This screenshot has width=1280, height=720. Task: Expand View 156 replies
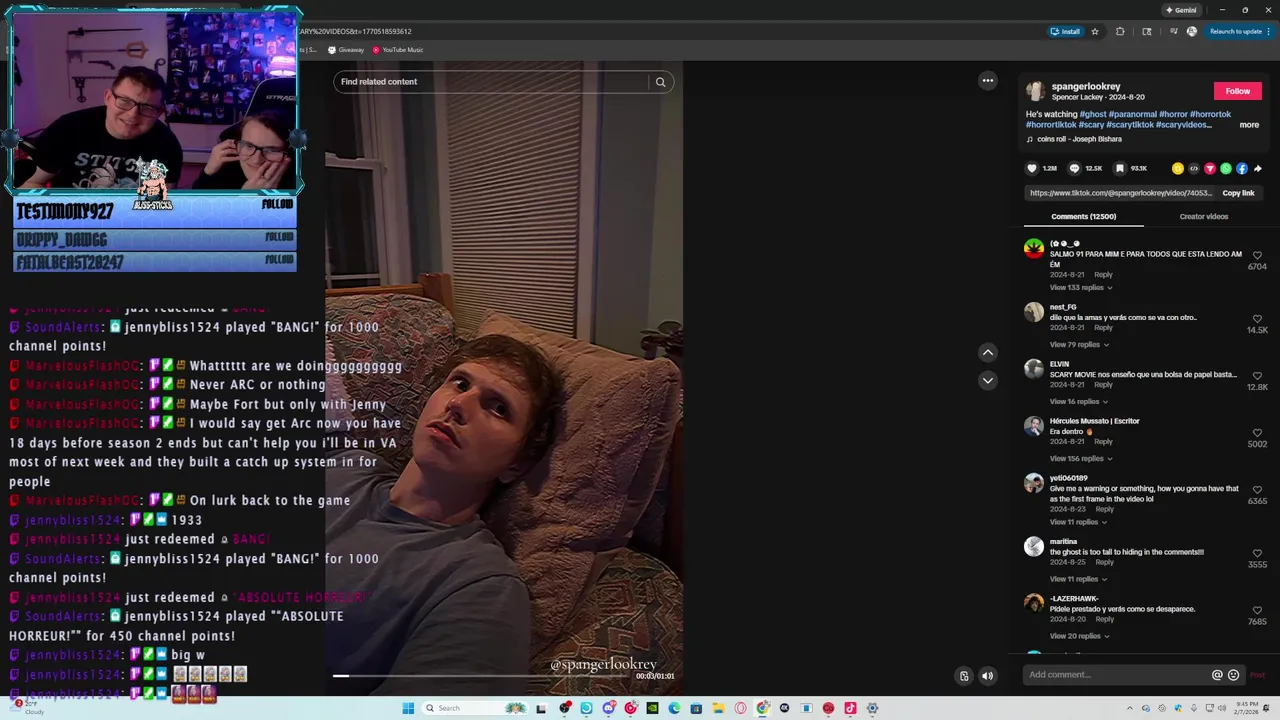1080,459
